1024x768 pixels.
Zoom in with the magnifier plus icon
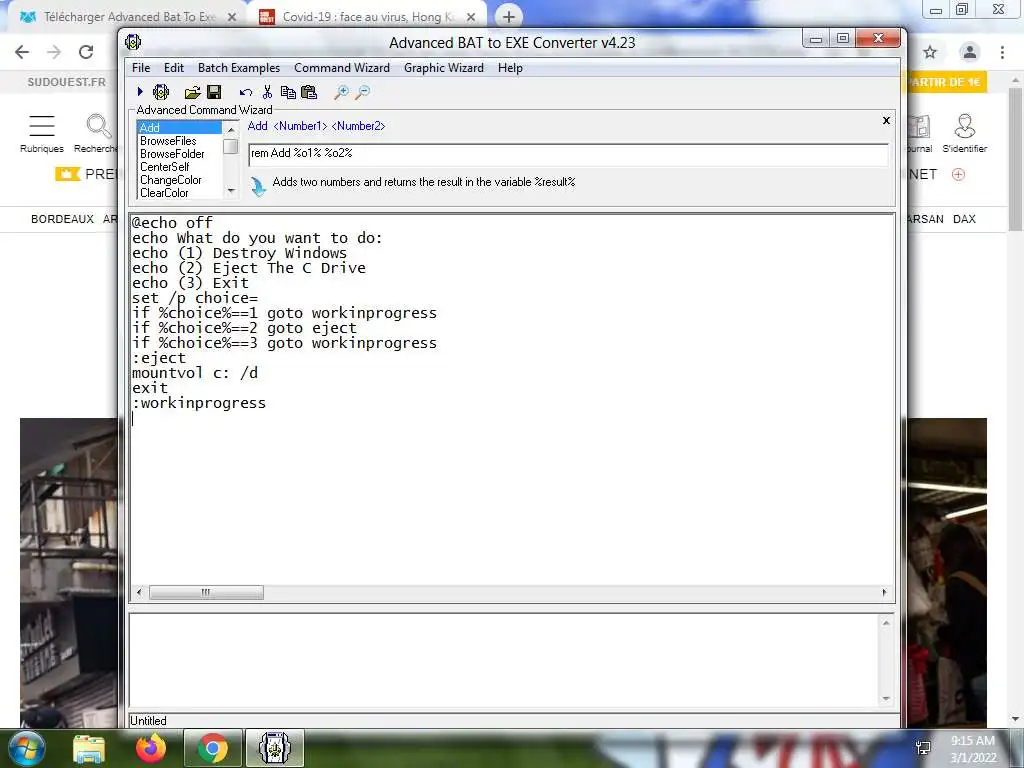pos(341,92)
